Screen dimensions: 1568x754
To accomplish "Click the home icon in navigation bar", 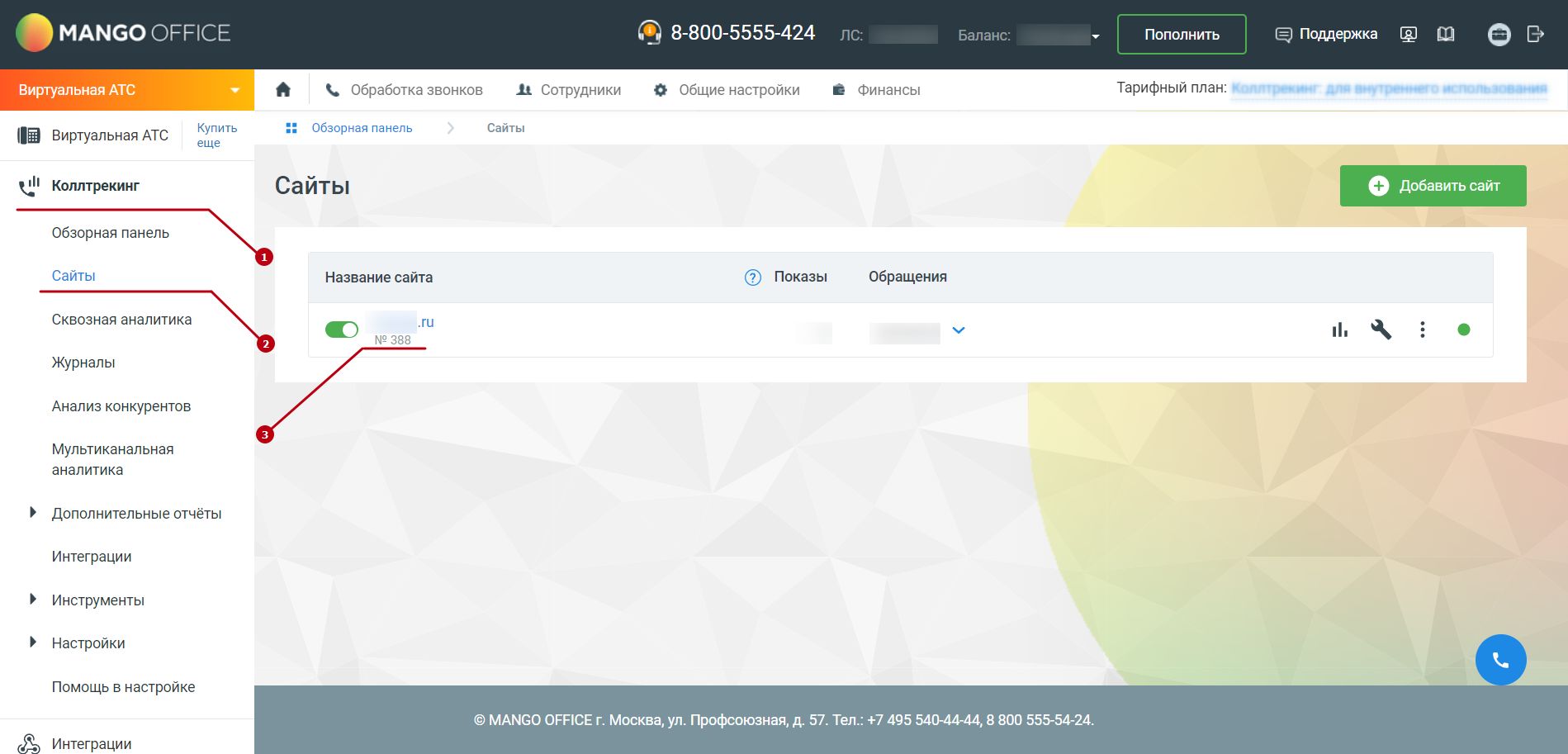I will coord(283,88).
